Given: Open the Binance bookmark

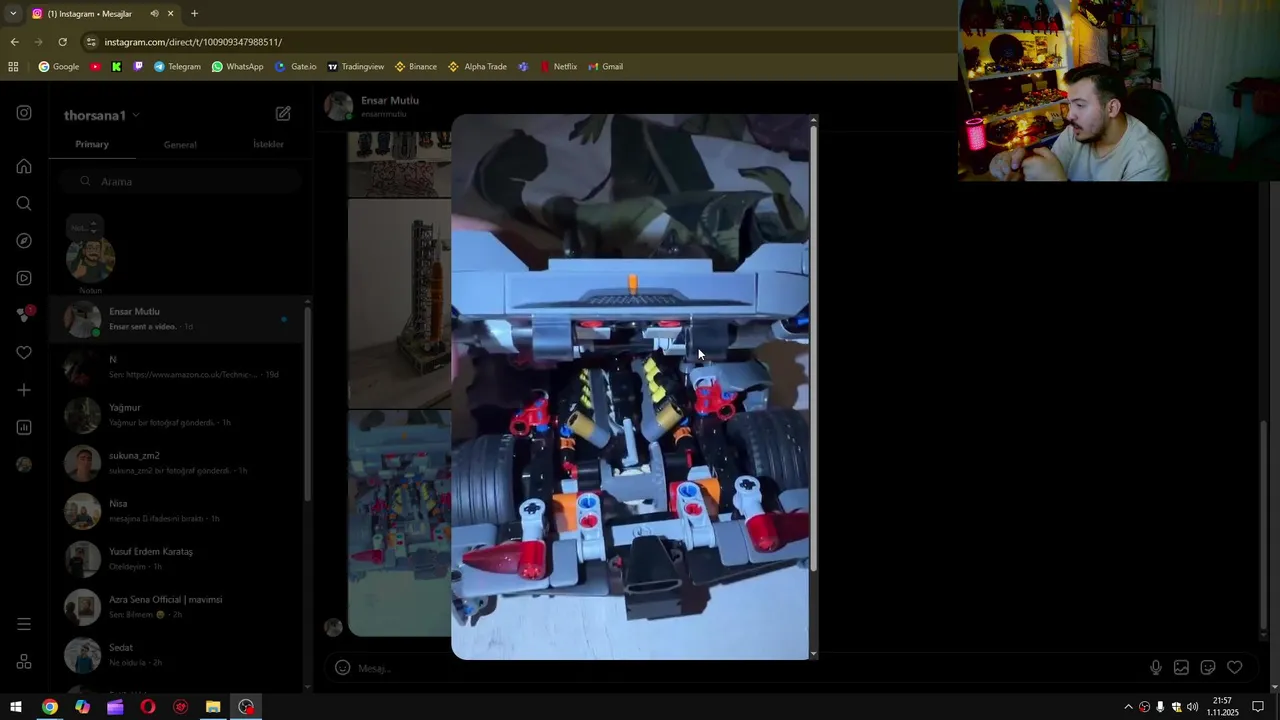Looking at the screenshot, I should 415,67.
